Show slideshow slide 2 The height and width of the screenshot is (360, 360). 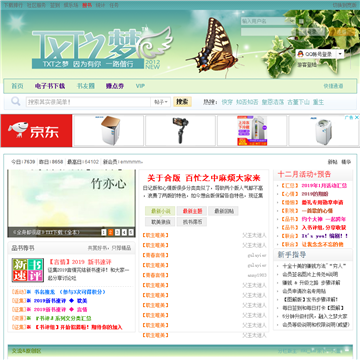pyautogui.click(x=111, y=232)
